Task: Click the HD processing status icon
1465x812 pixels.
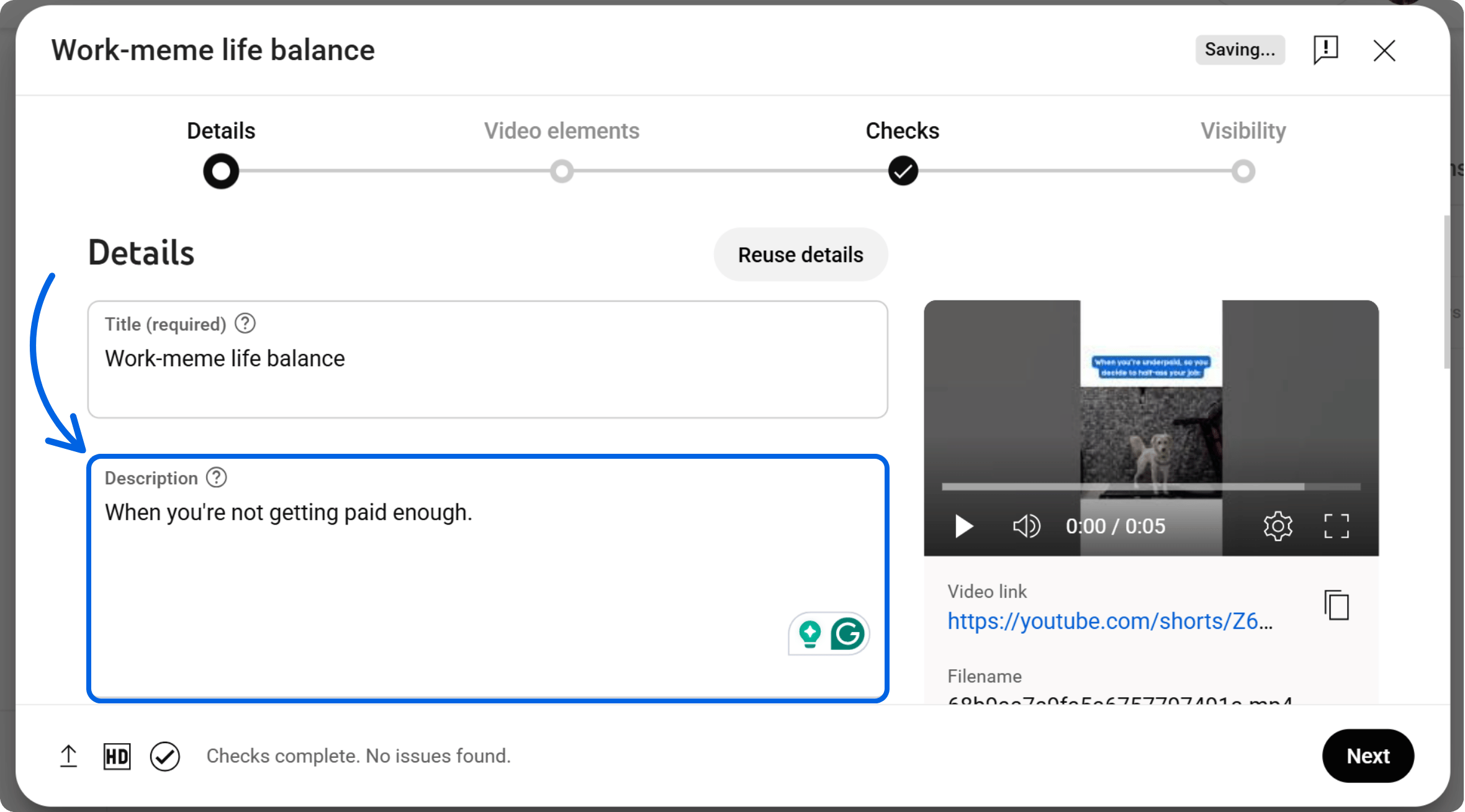Action: 116,756
